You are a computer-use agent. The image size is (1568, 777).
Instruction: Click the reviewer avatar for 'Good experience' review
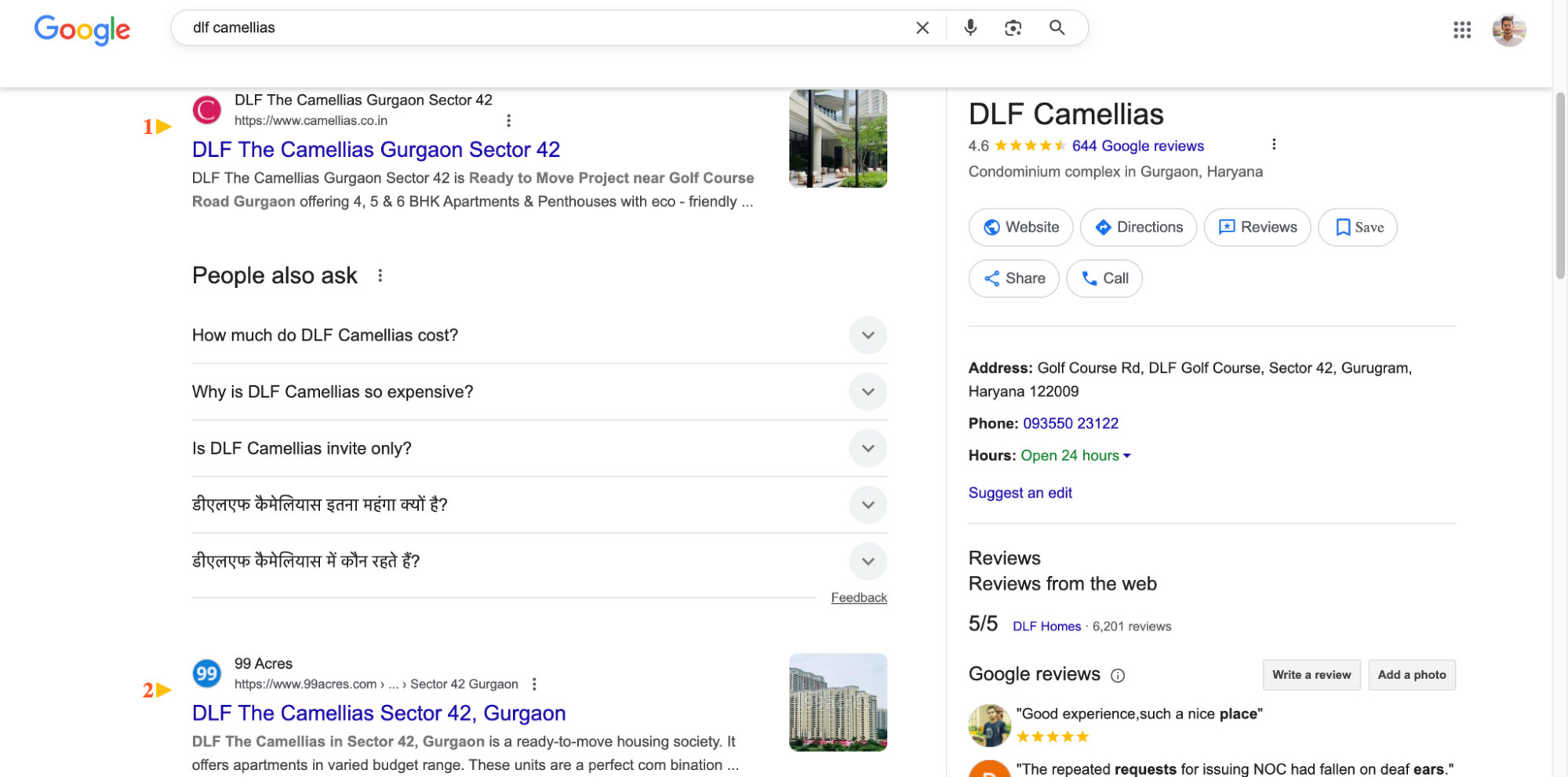[x=989, y=724]
